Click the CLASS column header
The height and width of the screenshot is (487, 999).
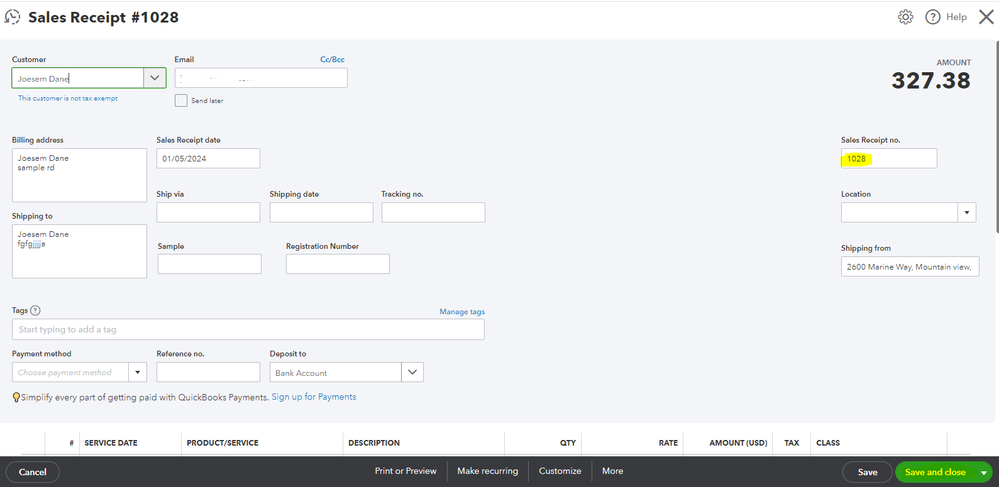(x=828, y=443)
